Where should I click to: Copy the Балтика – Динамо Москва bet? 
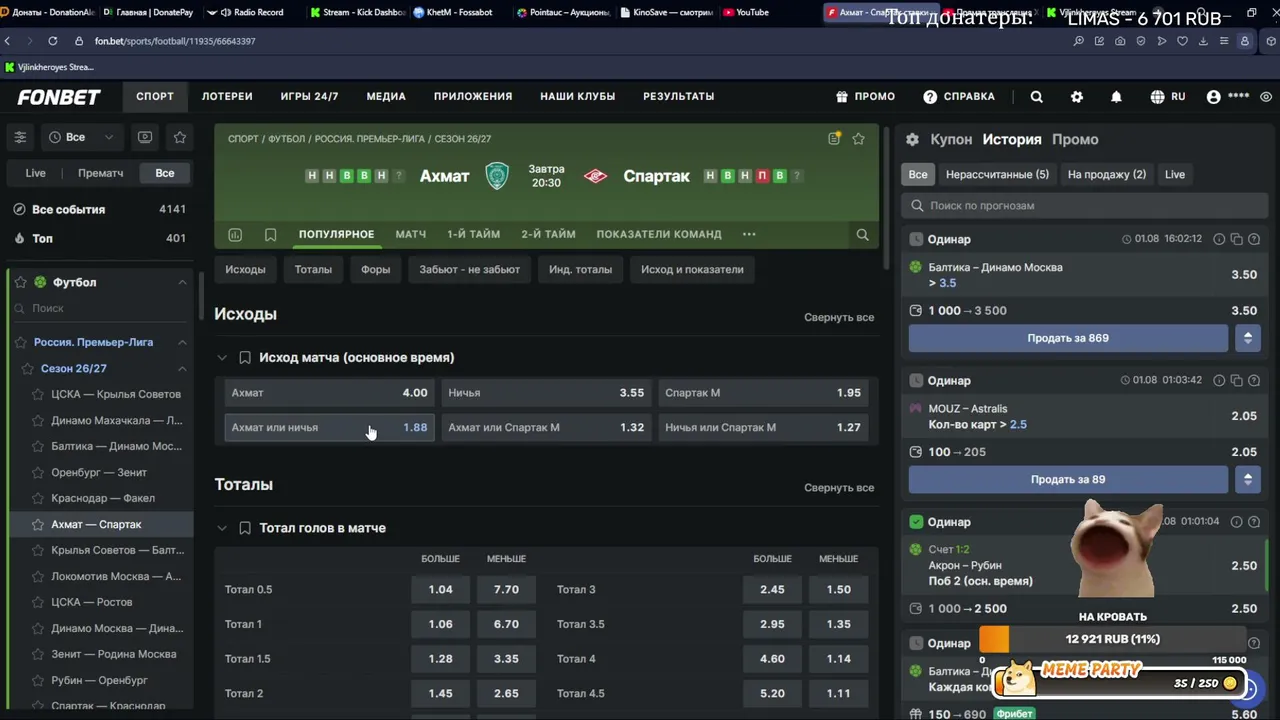click(x=1237, y=239)
